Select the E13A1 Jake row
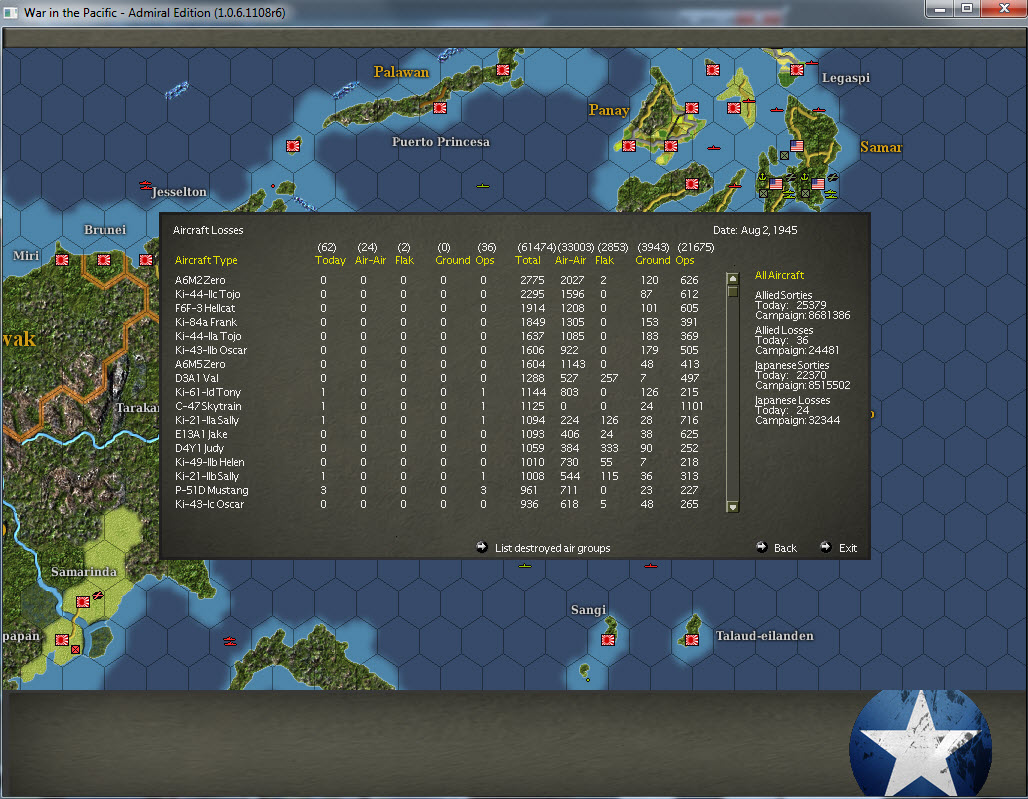Image resolution: width=1028 pixels, height=799 pixels. click(439, 434)
